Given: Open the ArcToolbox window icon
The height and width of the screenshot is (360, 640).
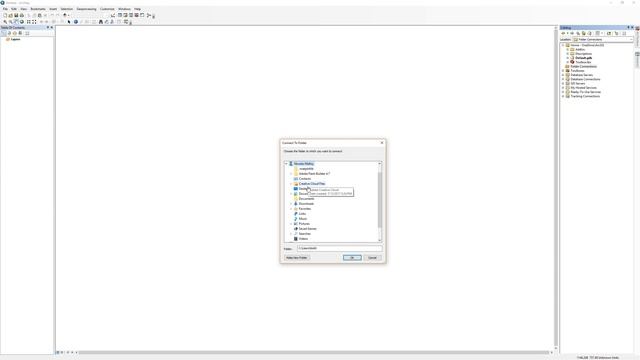Looking at the screenshot, I should [x=136, y=15].
